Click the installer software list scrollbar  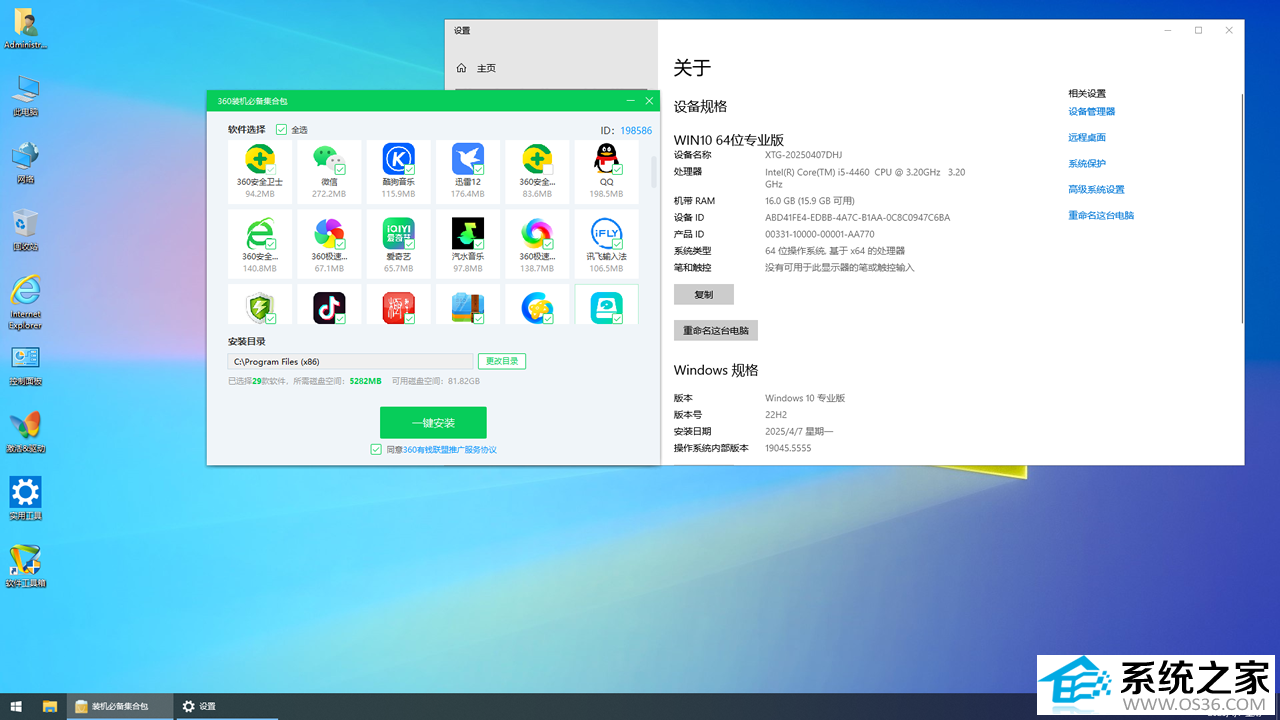pos(654,170)
